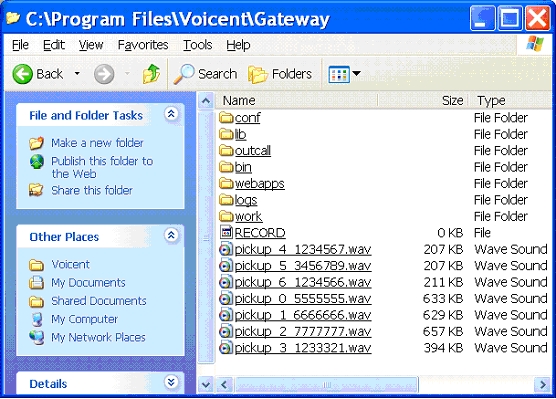Select the logs folder icon
Viewport: 556px width, 399px height.
(x=226, y=200)
